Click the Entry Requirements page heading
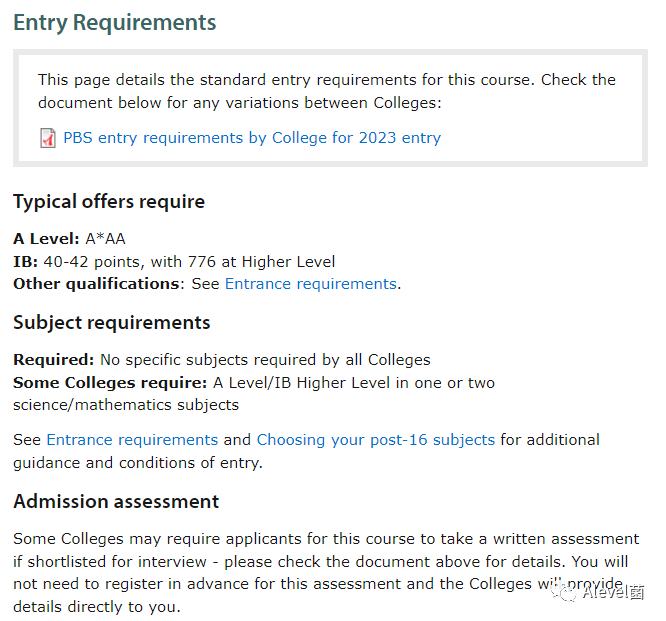This screenshot has width=666, height=621. coord(115,23)
